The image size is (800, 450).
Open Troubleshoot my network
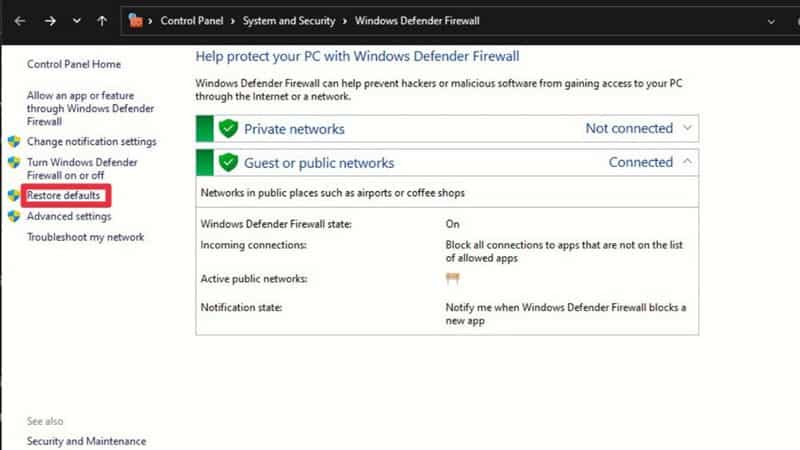click(x=85, y=237)
